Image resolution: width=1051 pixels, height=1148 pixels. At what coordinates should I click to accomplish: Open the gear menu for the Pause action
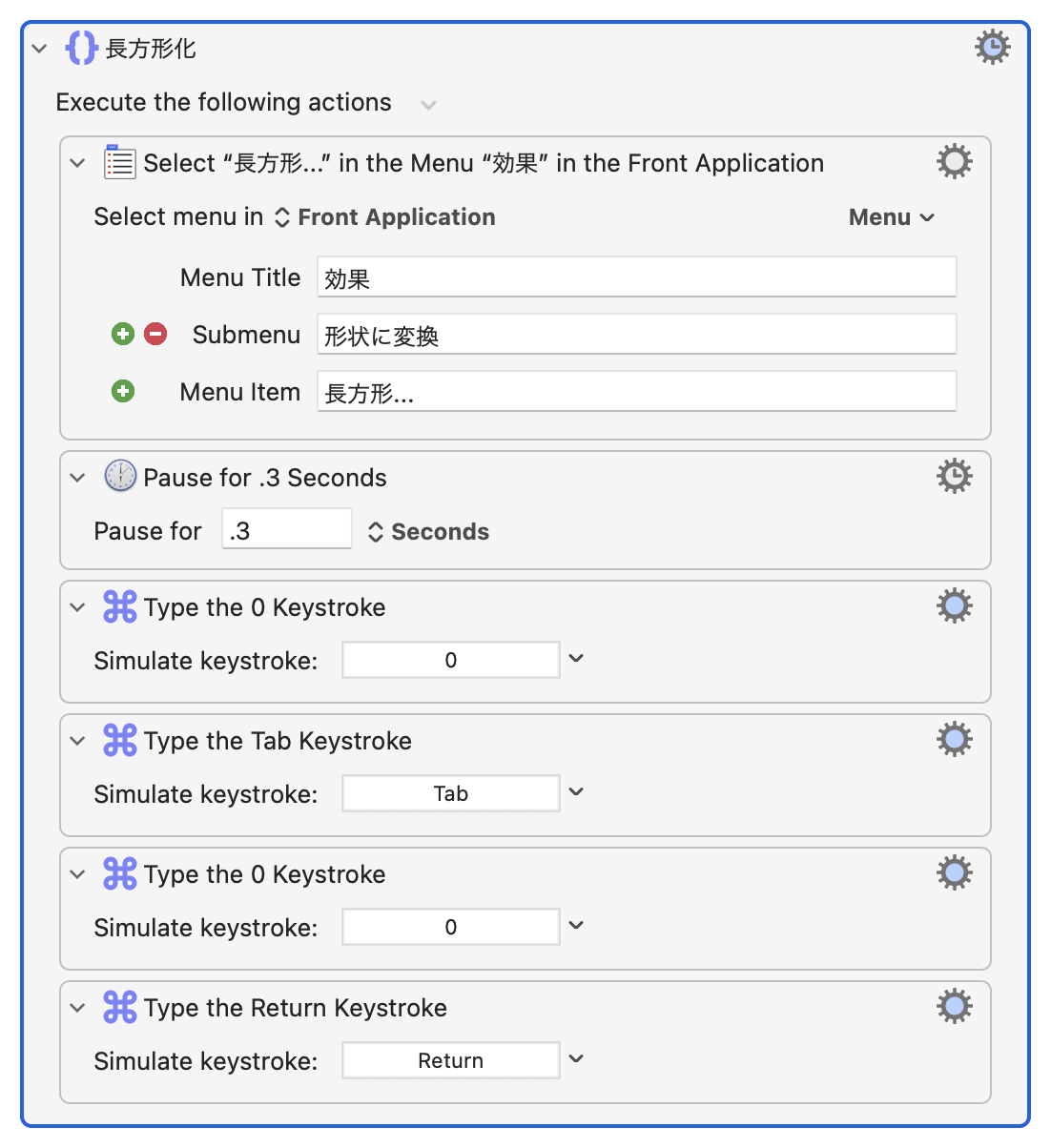click(x=954, y=476)
